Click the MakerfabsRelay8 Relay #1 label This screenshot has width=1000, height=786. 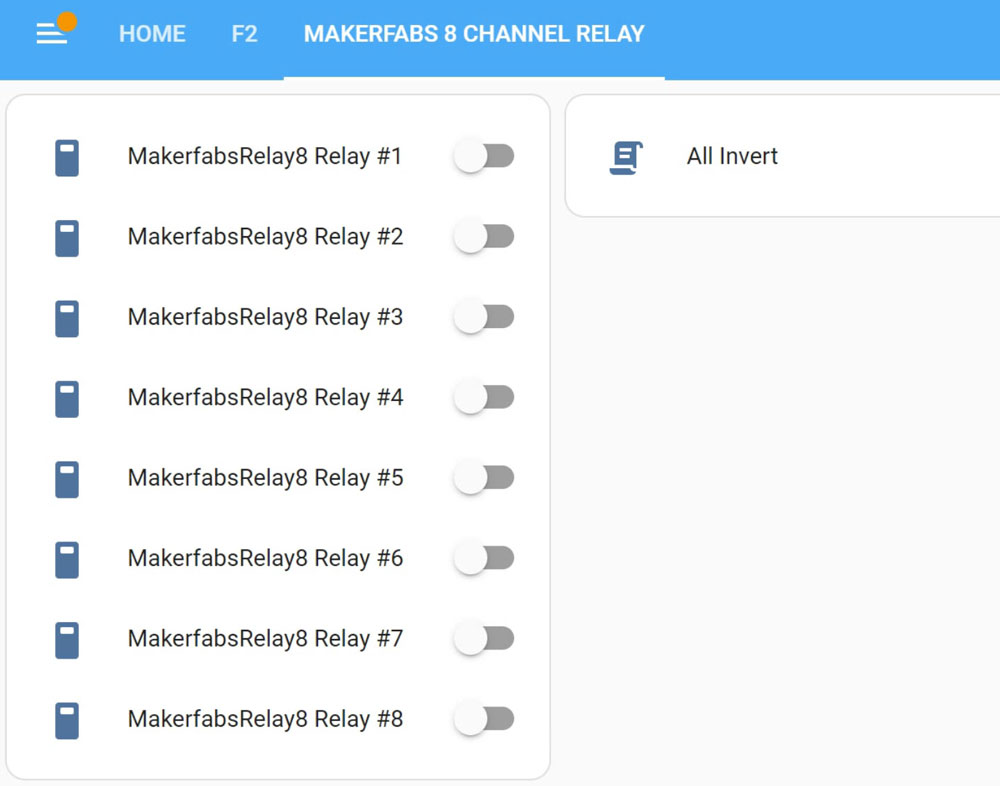(265, 157)
